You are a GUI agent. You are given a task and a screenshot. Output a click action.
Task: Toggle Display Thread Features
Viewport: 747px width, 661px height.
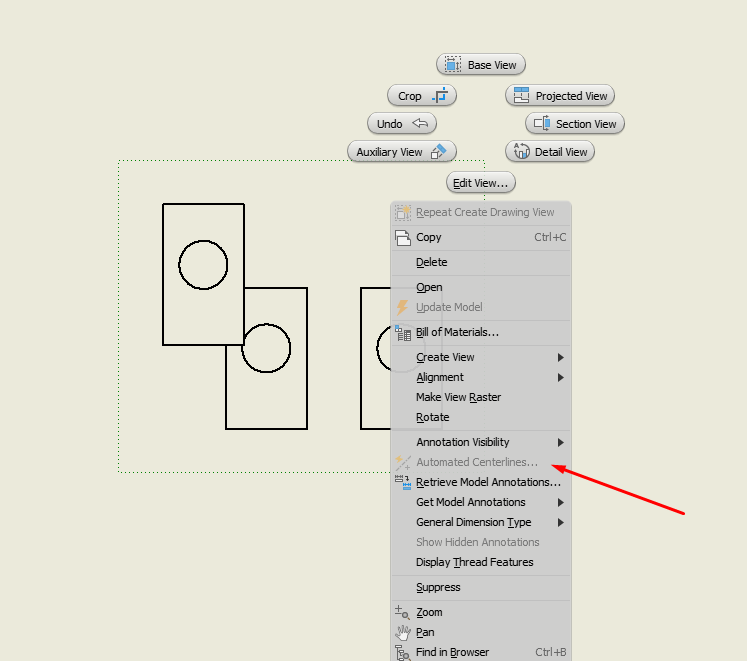click(x=481, y=562)
